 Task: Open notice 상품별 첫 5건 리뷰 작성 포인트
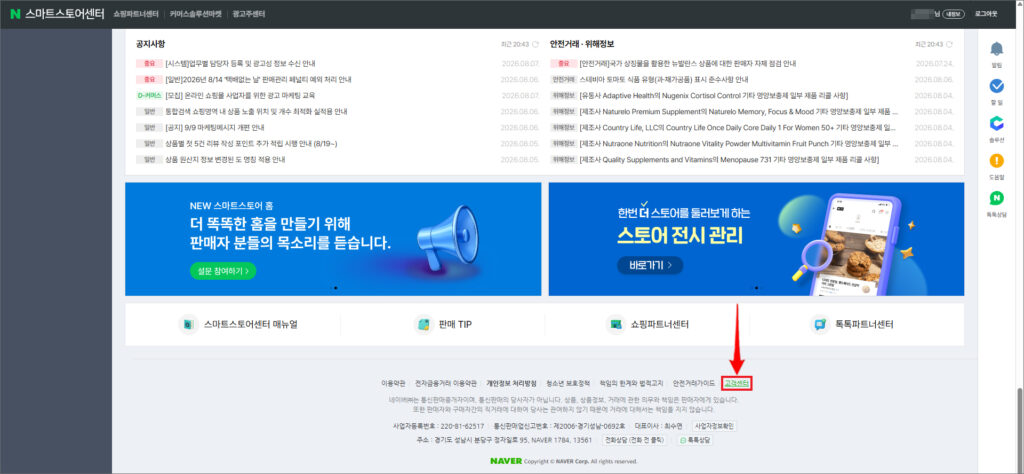tap(251, 144)
